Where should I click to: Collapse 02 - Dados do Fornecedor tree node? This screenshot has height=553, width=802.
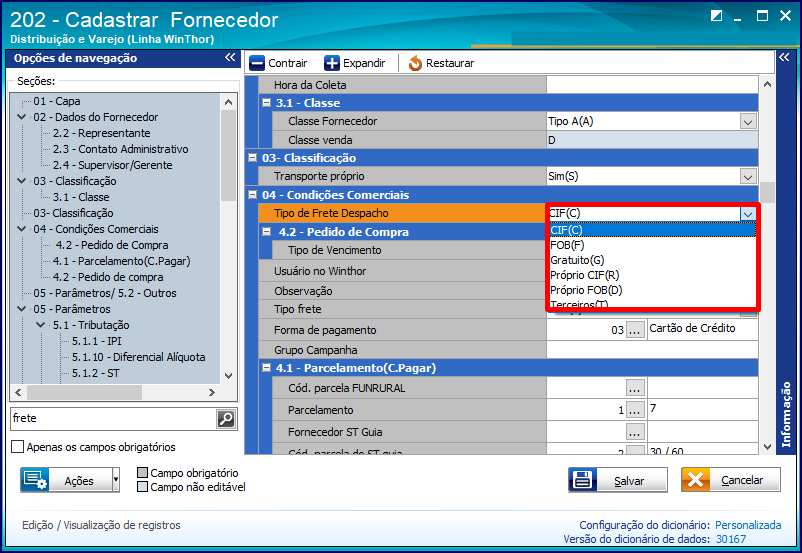tap(21, 117)
